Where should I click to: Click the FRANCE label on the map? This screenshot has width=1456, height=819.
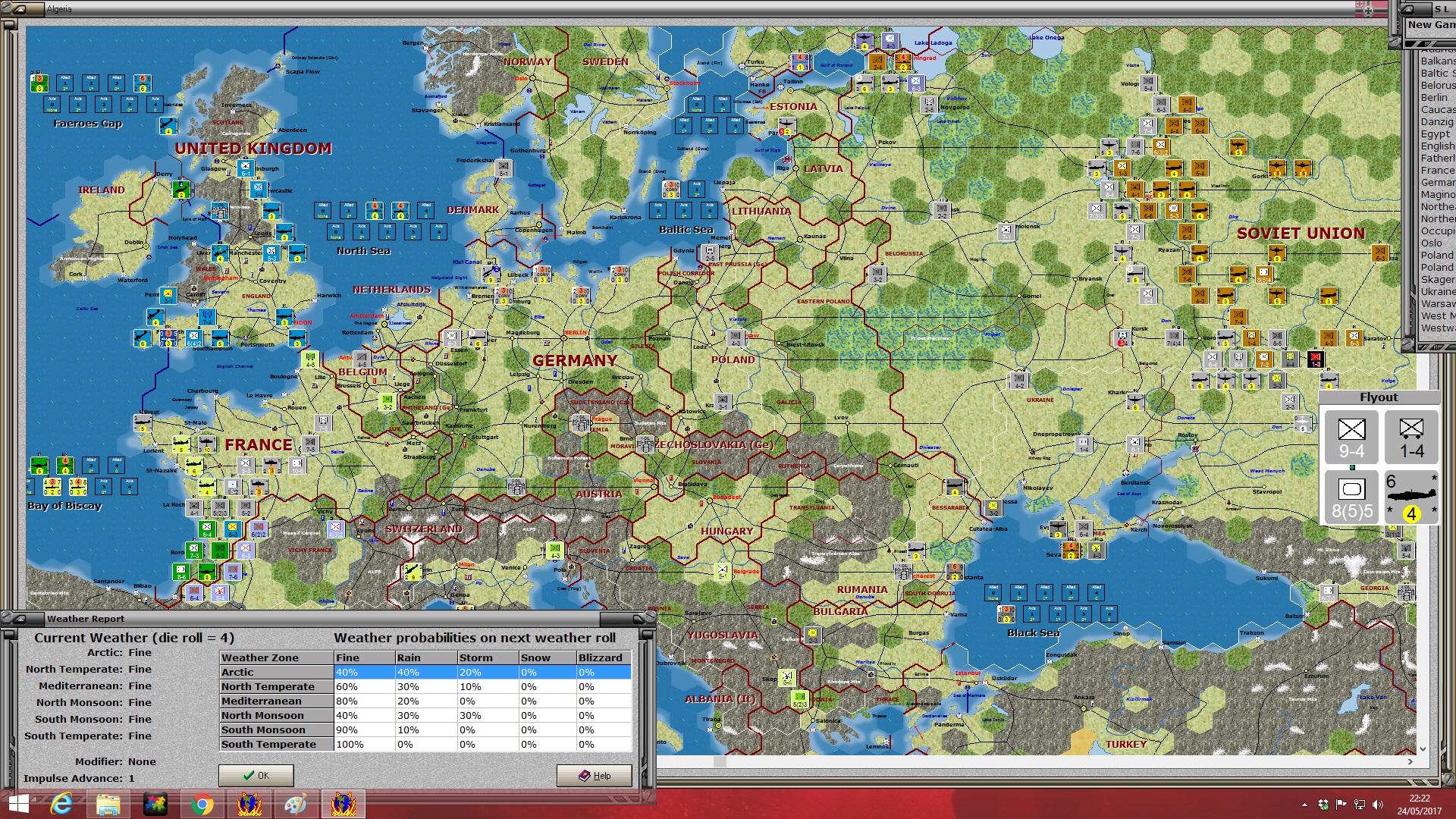259,444
